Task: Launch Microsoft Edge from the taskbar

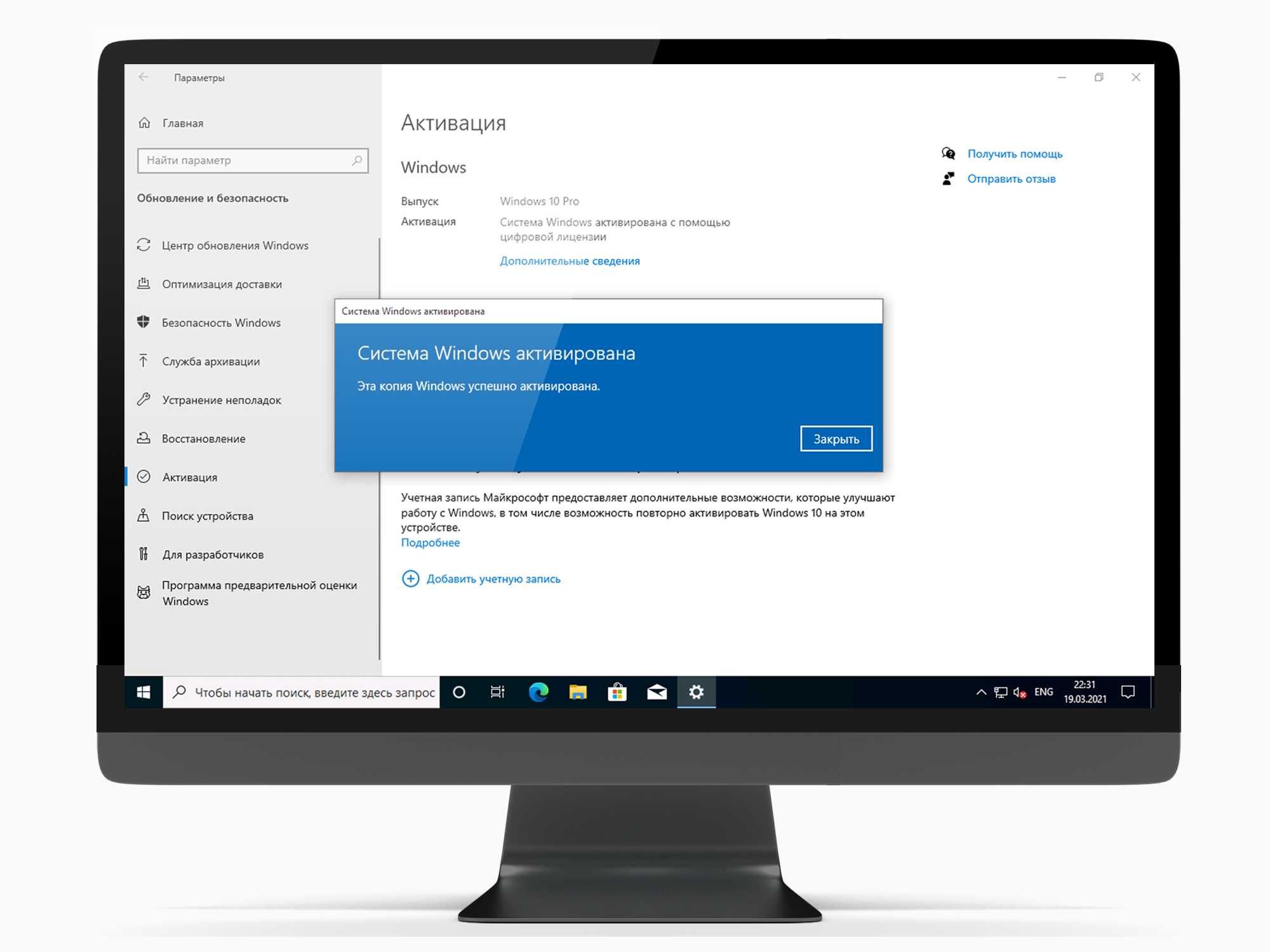Action: pyautogui.click(x=538, y=692)
